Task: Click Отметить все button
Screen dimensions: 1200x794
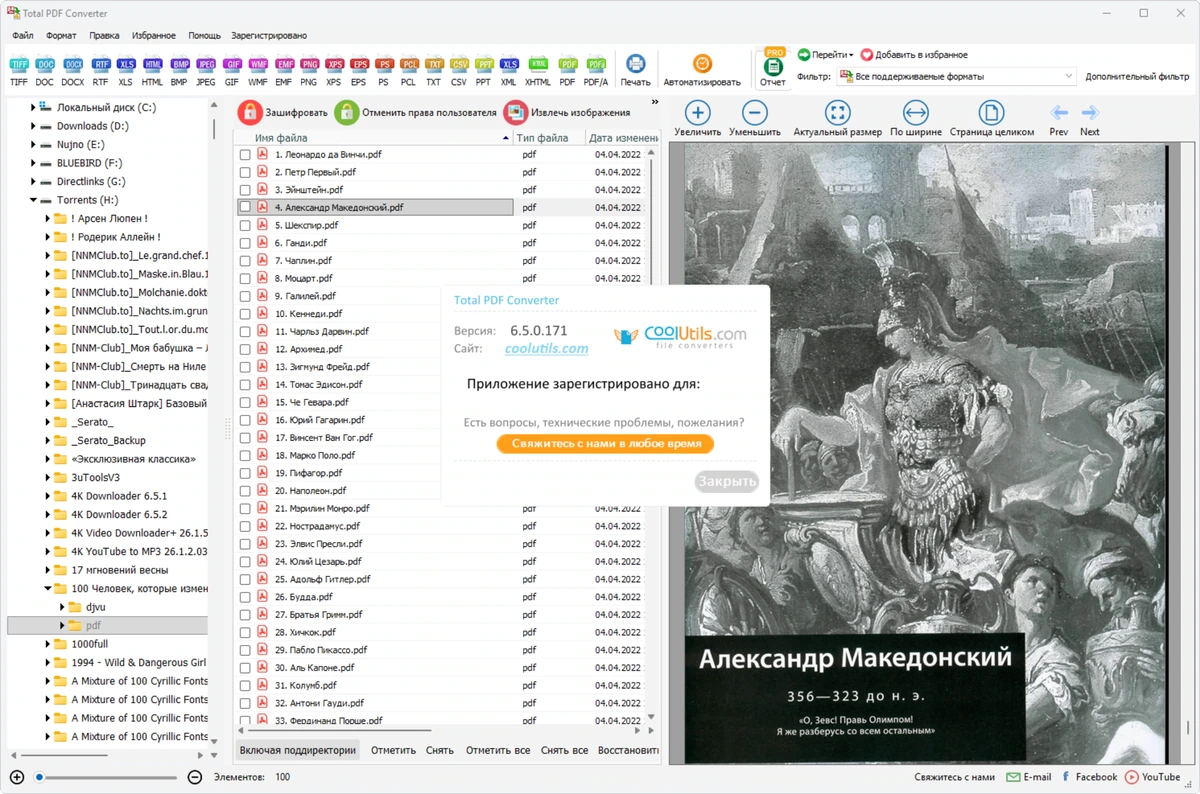Action: 497,750
